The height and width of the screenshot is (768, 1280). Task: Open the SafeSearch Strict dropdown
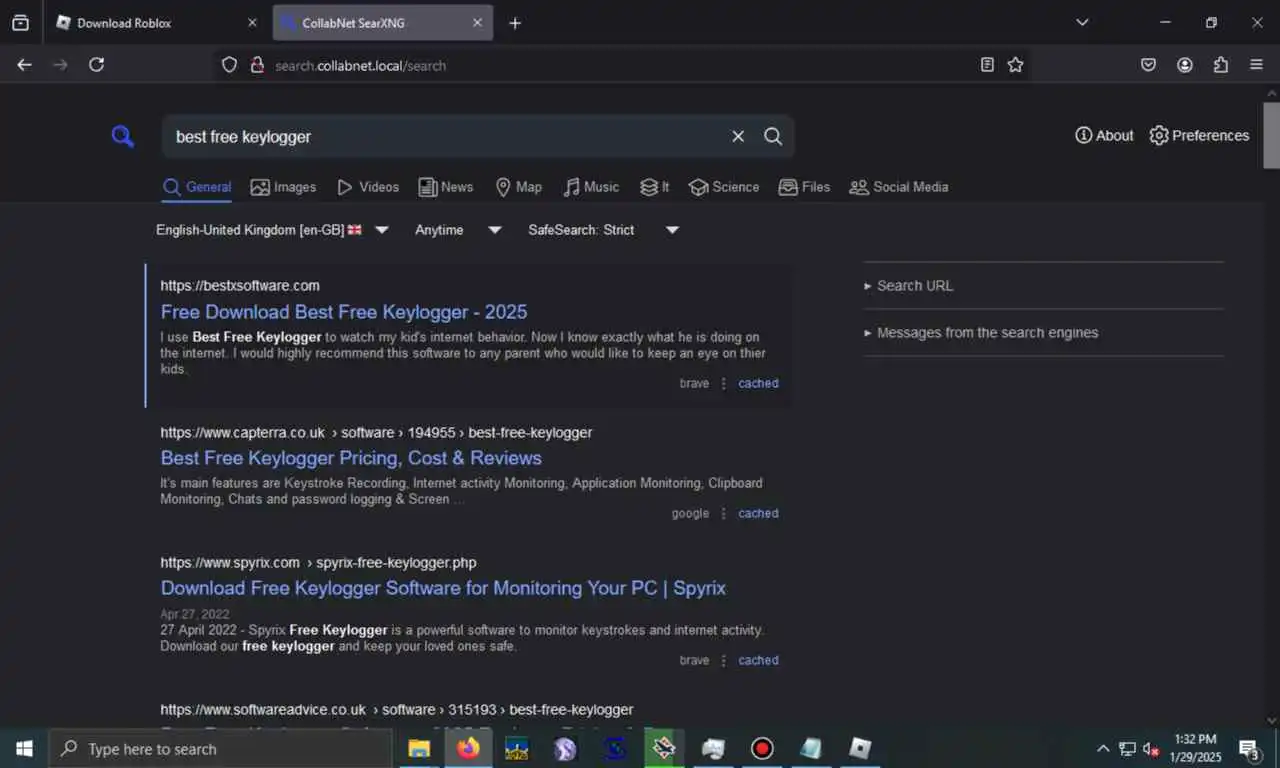[x=604, y=230]
